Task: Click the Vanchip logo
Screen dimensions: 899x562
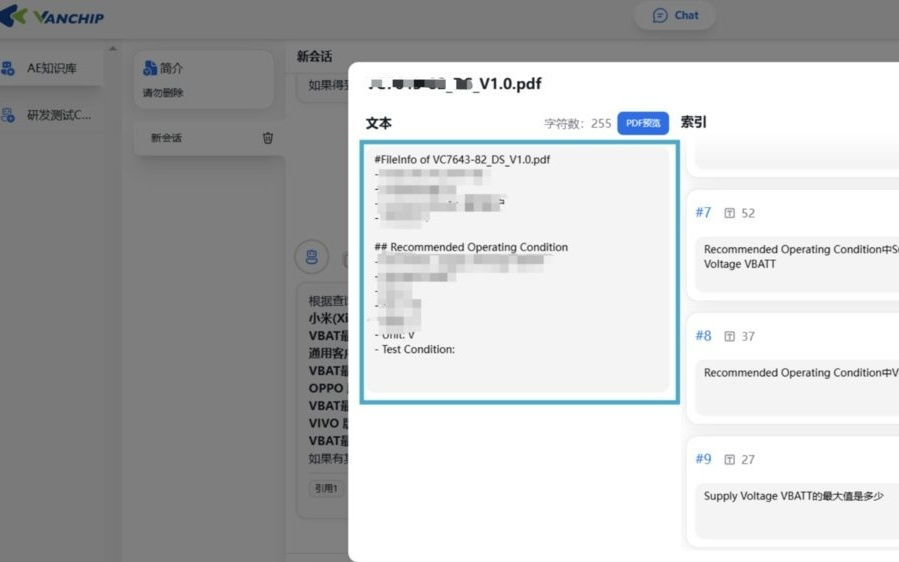Action: pyautogui.click(x=52, y=16)
